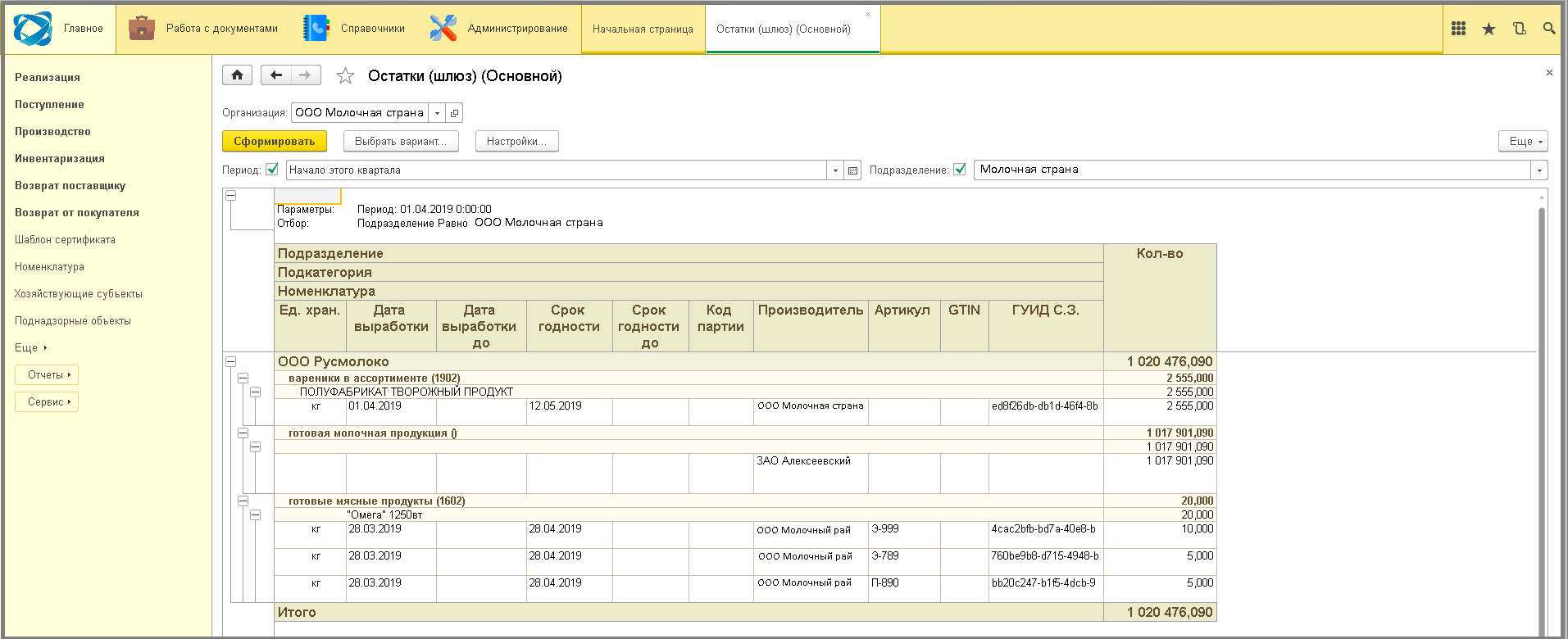Open Настройки... button
Screen dimensions: 1568x639
[516, 141]
